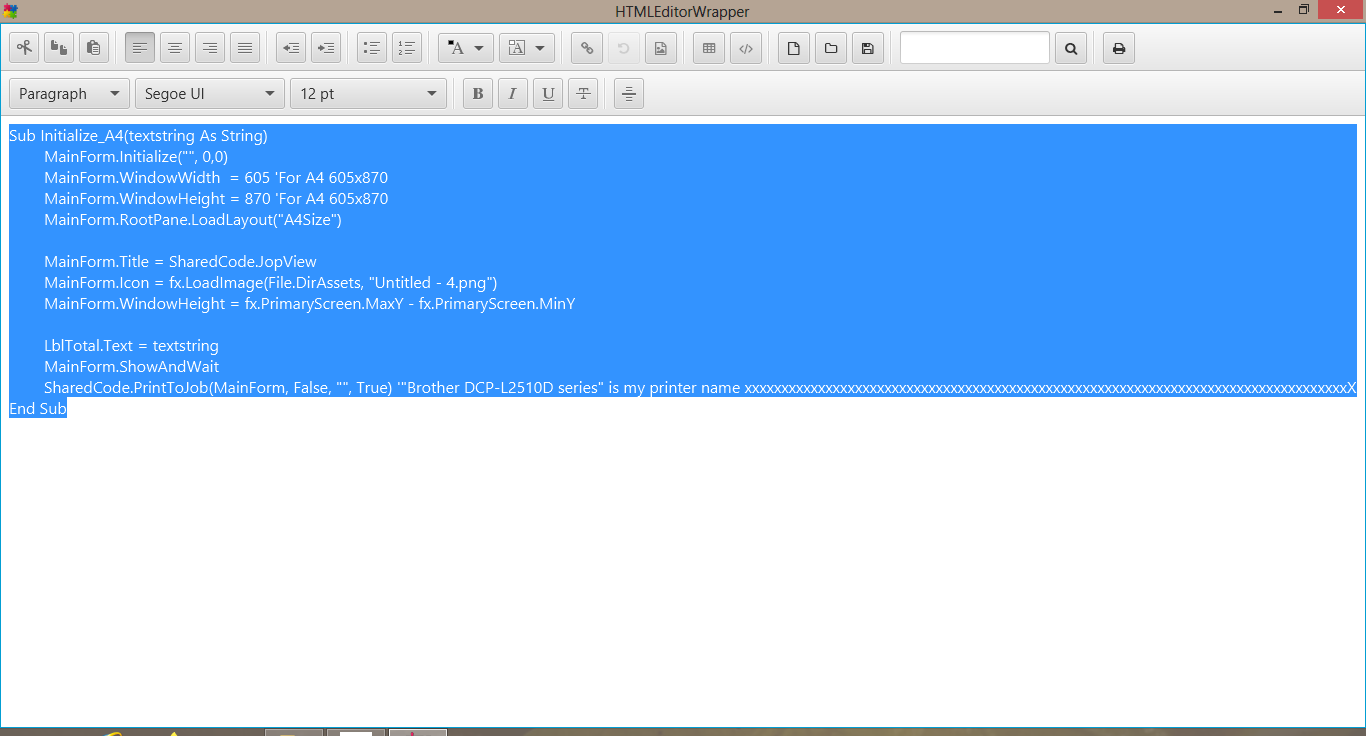Toggle justified text alignment
The width and height of the screenshot is (1366, 736).
pyautogui.click(x=245, y=48)
